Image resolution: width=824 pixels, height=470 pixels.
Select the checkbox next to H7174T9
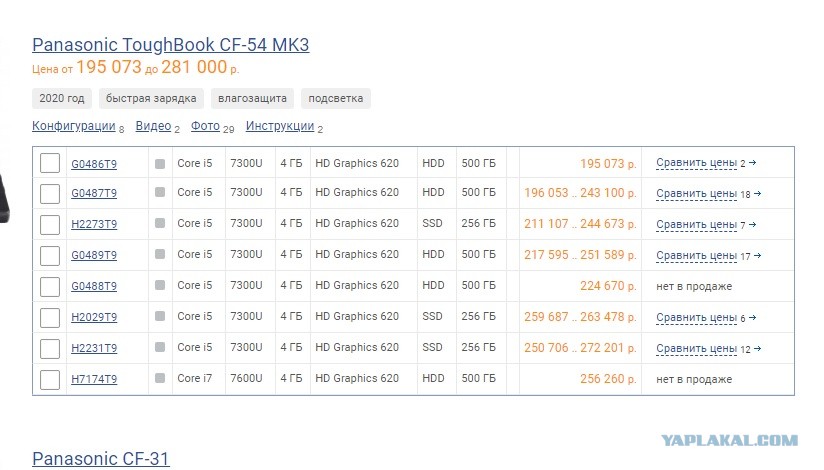click(50, 380)
